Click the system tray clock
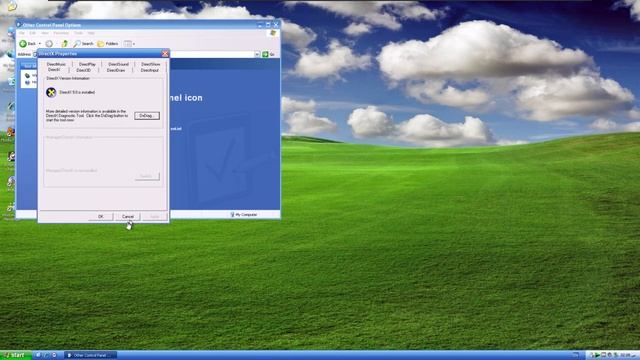The width and height of the screenshot is (640, 360). (629, 355)
